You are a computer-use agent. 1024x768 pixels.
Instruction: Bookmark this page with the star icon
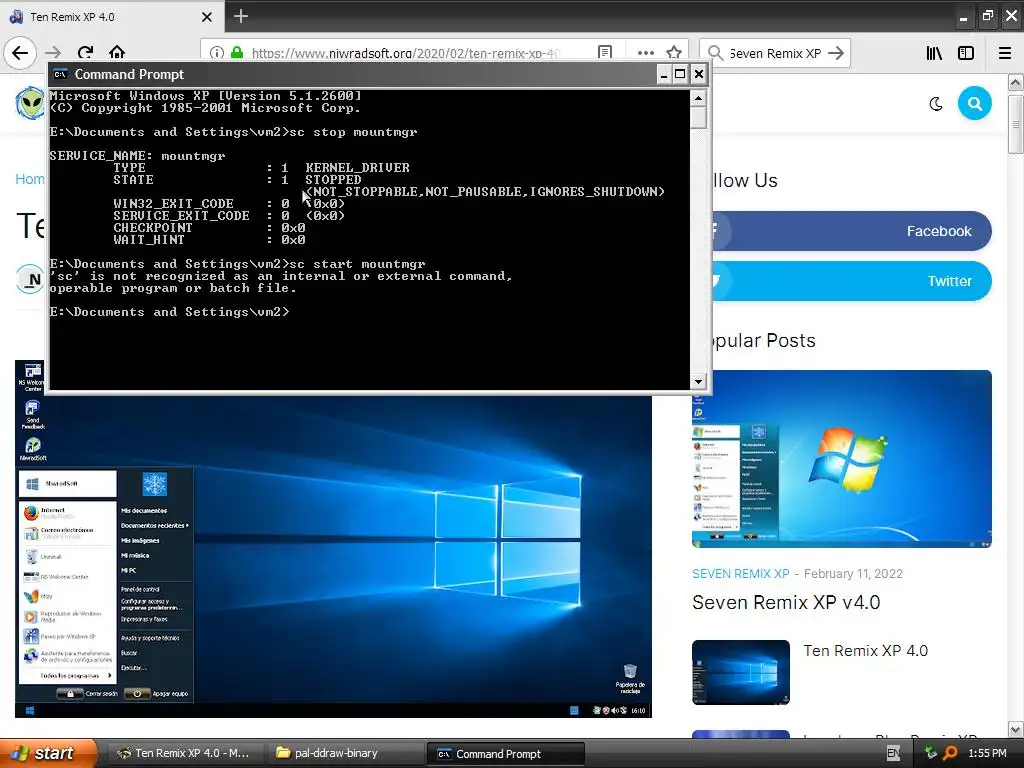674,53
